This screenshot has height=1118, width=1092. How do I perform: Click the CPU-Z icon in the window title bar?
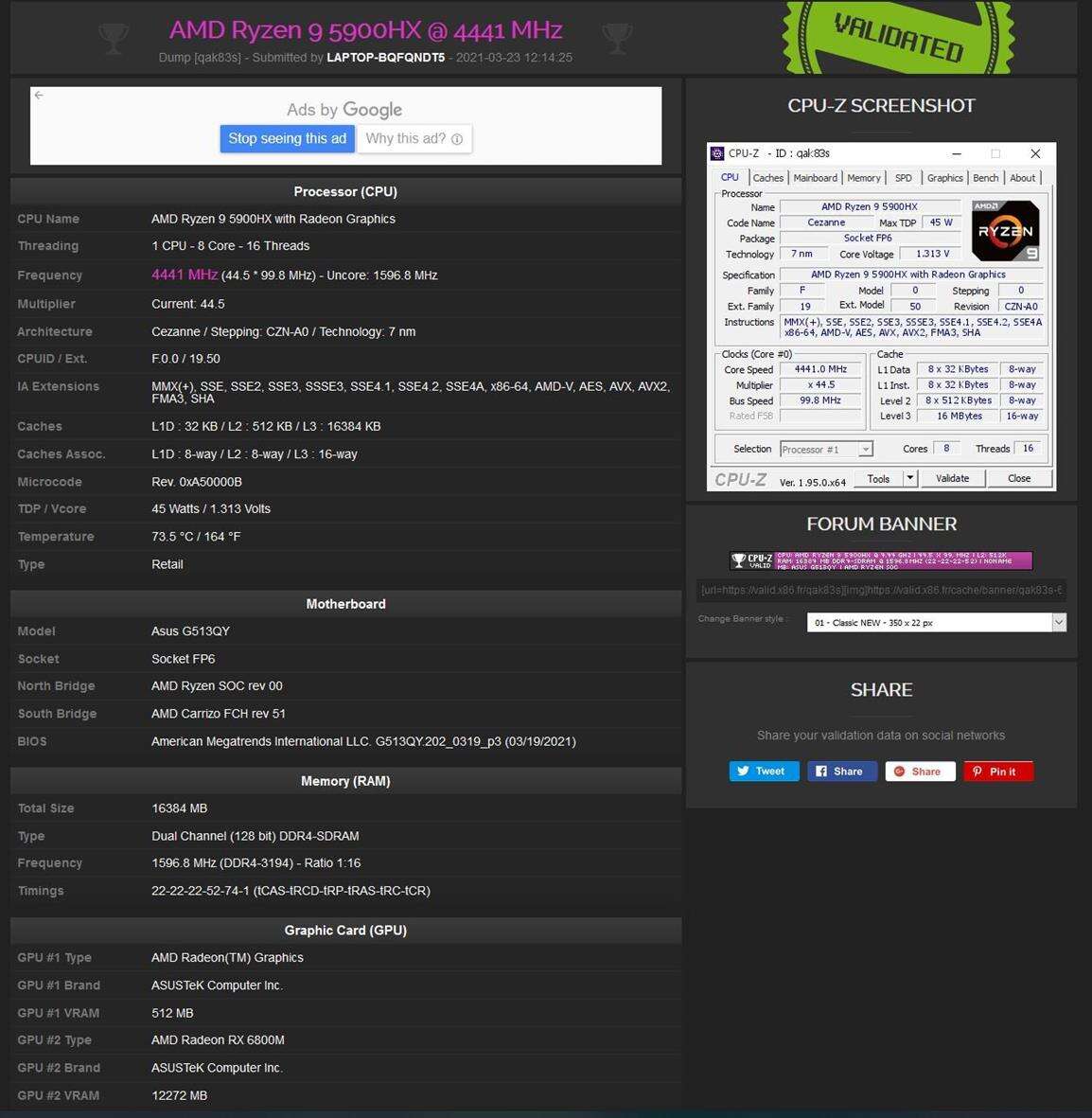point(717,153)
